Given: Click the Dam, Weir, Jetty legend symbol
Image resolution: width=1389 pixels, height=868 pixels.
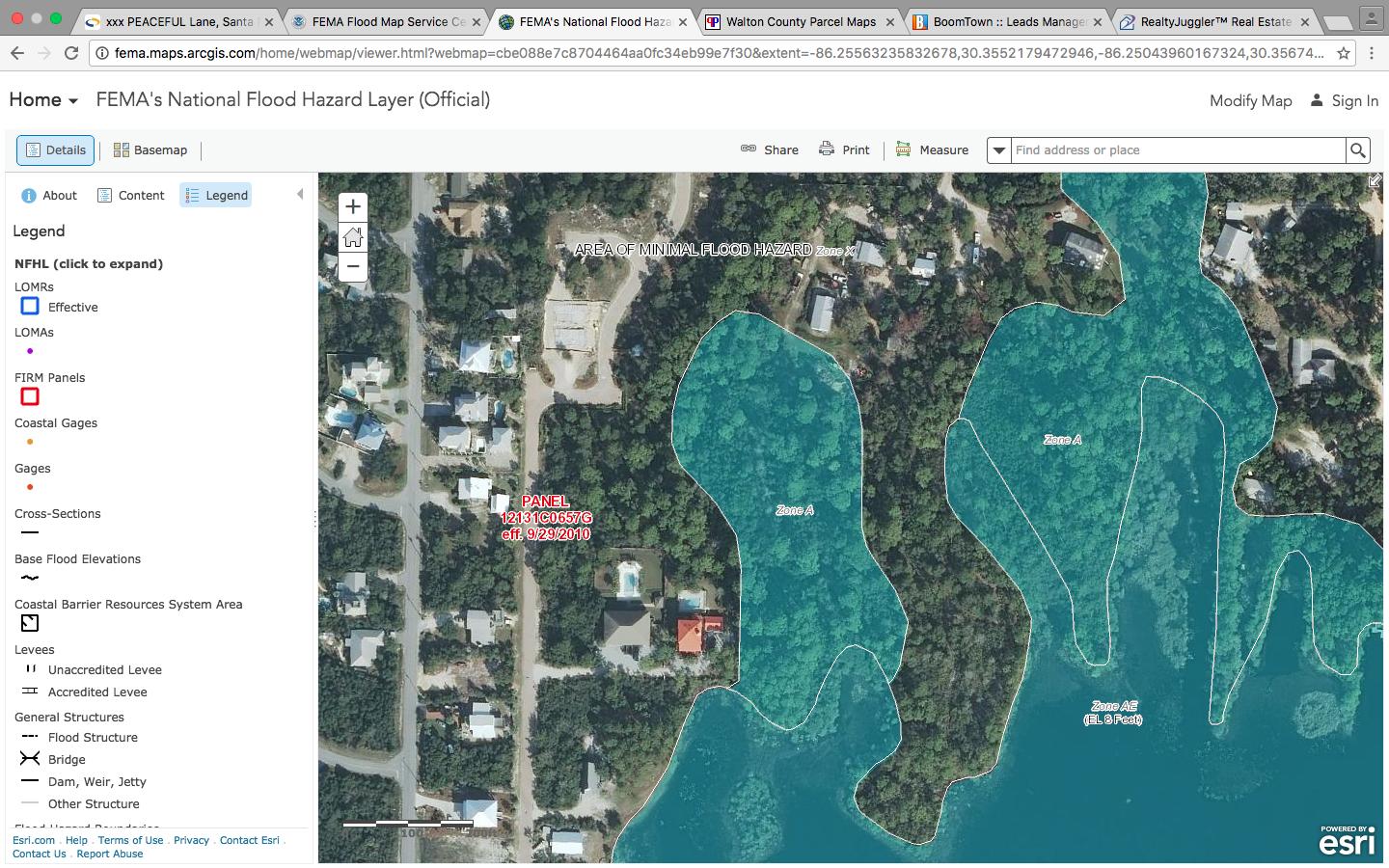Looking at the screenshot, I should coord(30,781).
